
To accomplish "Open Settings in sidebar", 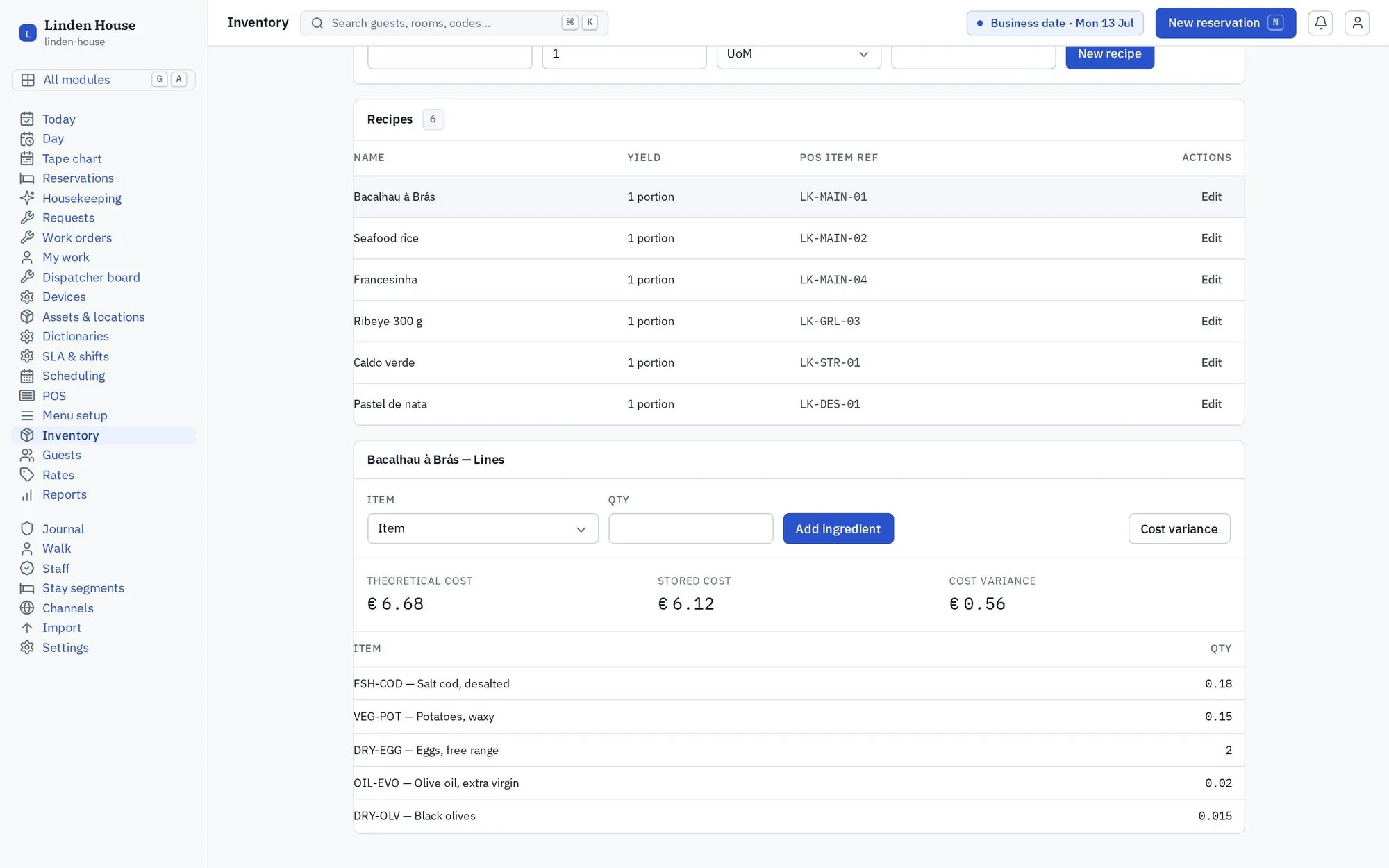I will point(103,648).
